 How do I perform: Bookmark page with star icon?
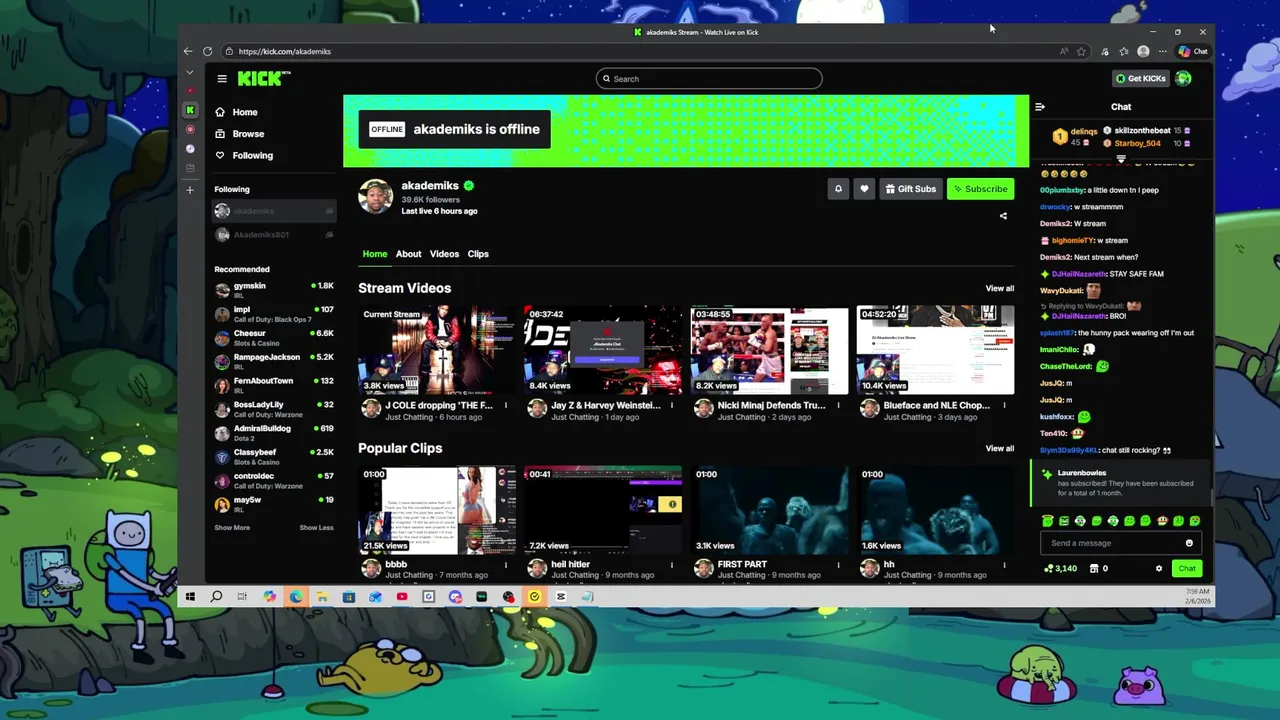coord(1081,51)
